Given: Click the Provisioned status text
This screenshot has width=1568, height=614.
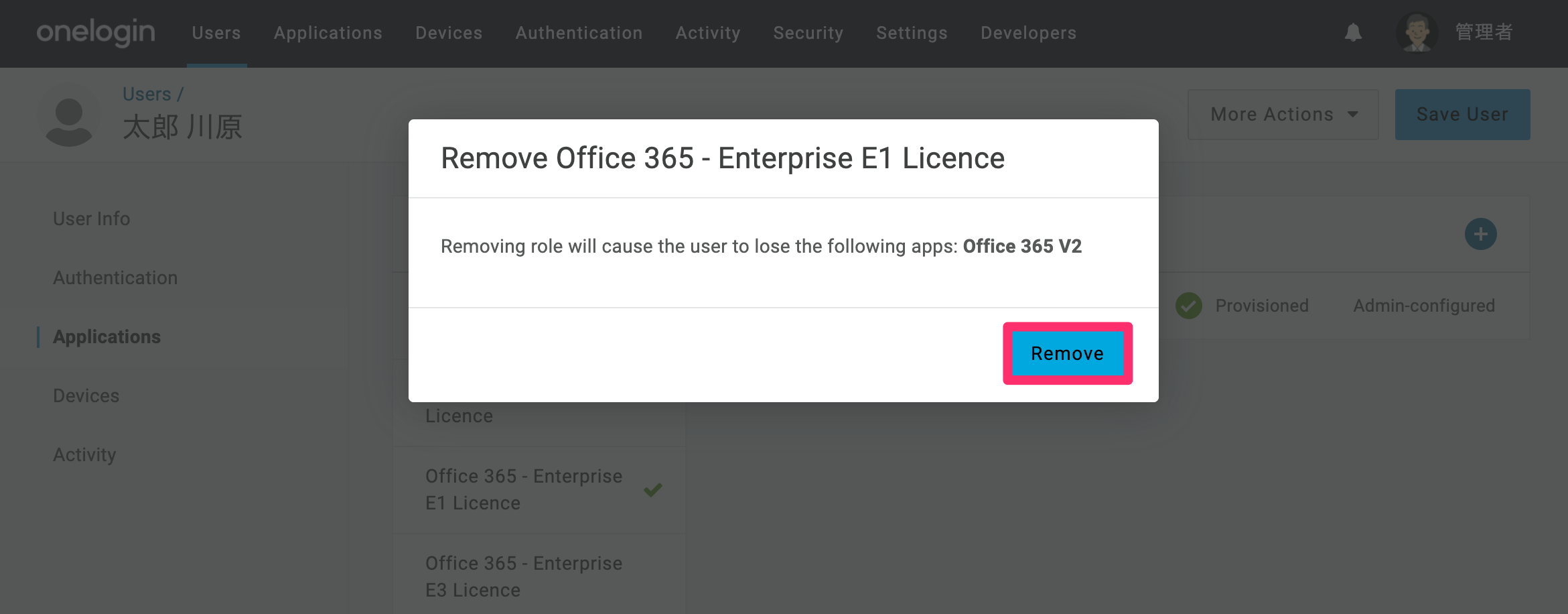Looking at the screenshot, I should pos(1262,306).
